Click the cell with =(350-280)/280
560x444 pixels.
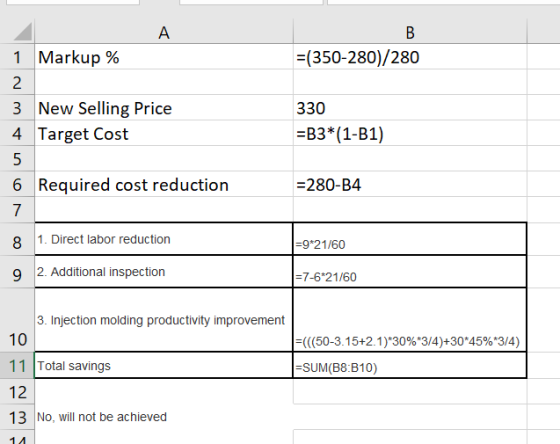(x=410, y=57)
